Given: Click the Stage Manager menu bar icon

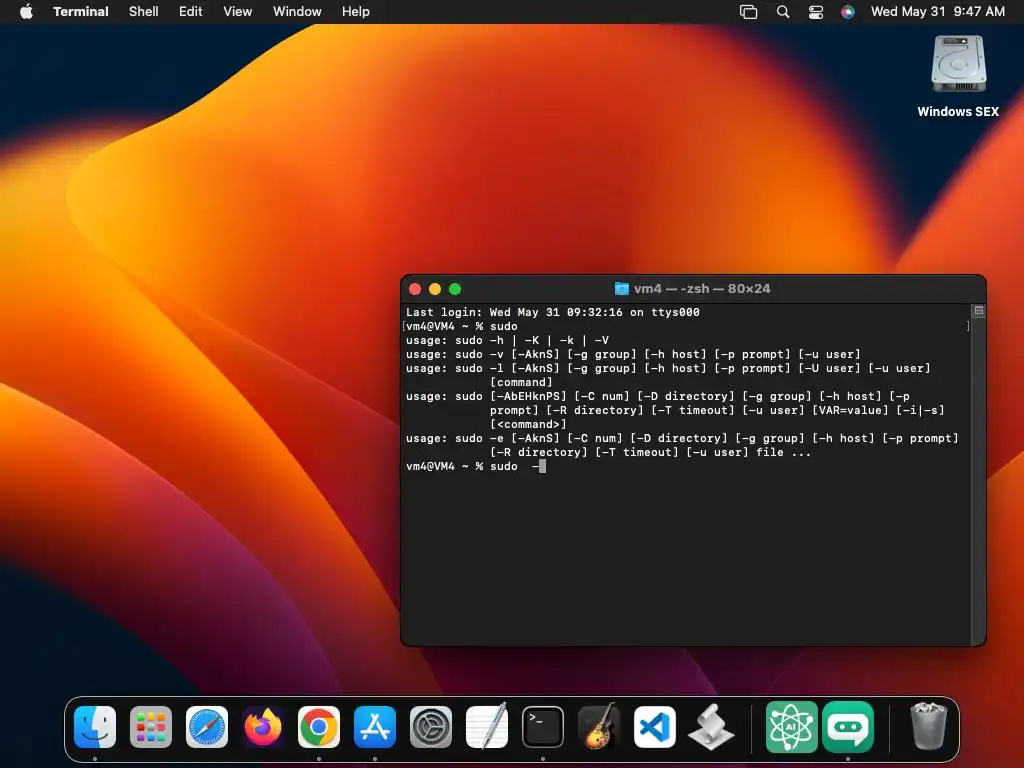Looking at the screenshot, I should click(748, 12).
